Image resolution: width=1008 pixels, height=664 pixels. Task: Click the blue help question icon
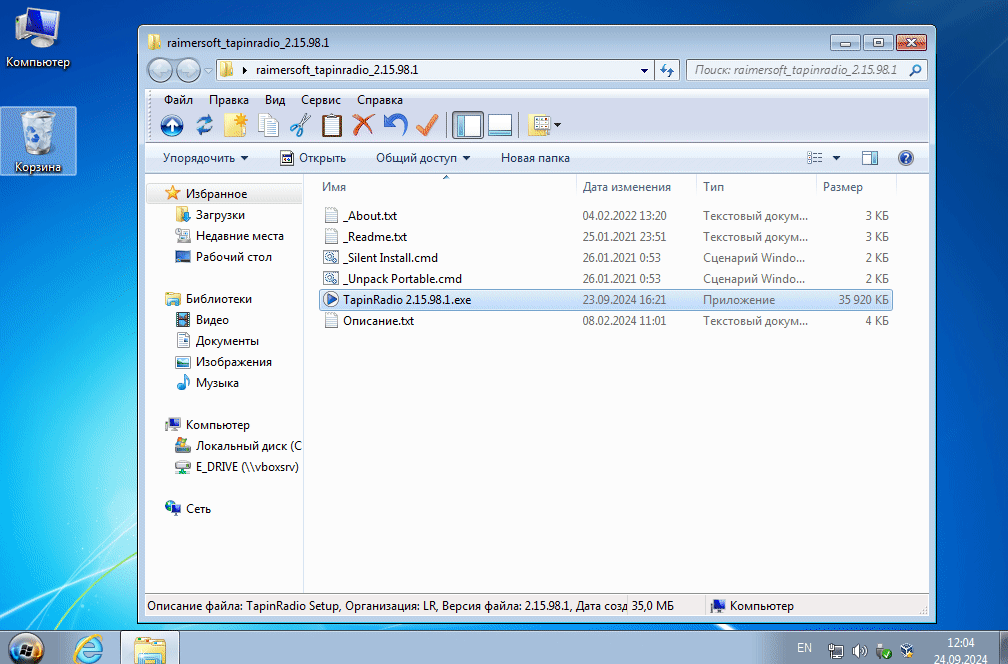pyautogui.click(x=906, y=157)
